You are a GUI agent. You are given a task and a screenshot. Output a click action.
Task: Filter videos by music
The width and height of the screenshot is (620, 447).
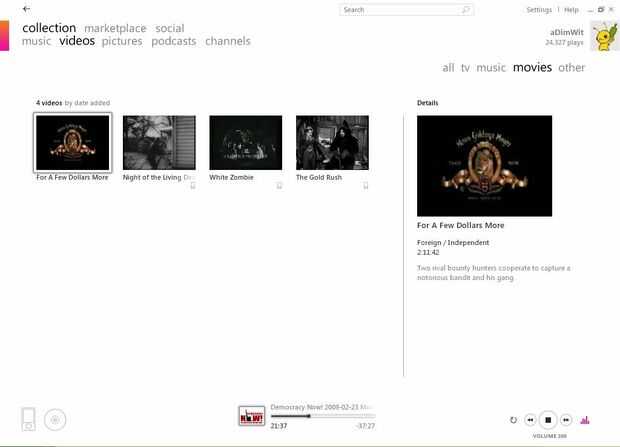[491, 68]
